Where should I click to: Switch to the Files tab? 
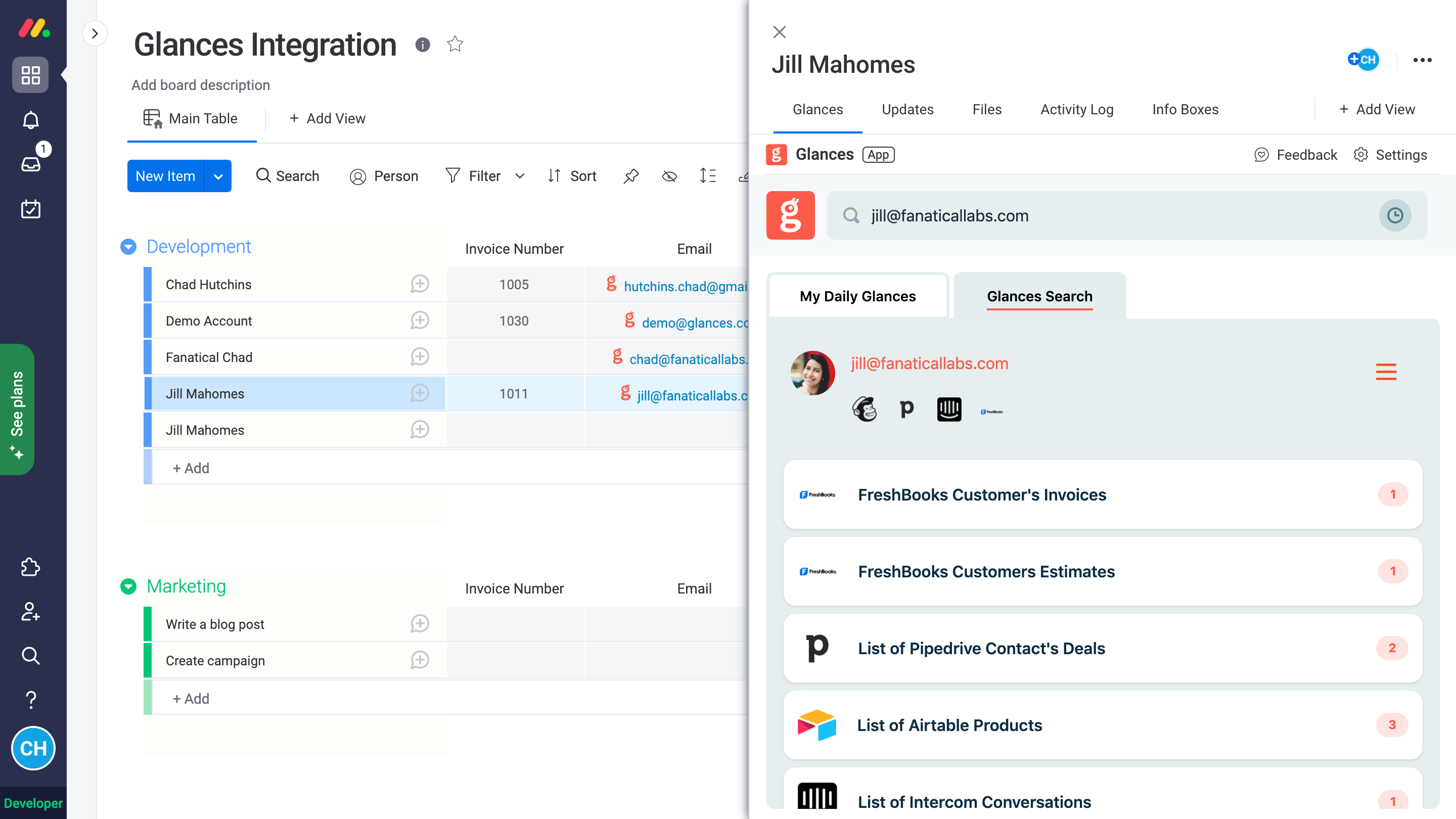987,110
